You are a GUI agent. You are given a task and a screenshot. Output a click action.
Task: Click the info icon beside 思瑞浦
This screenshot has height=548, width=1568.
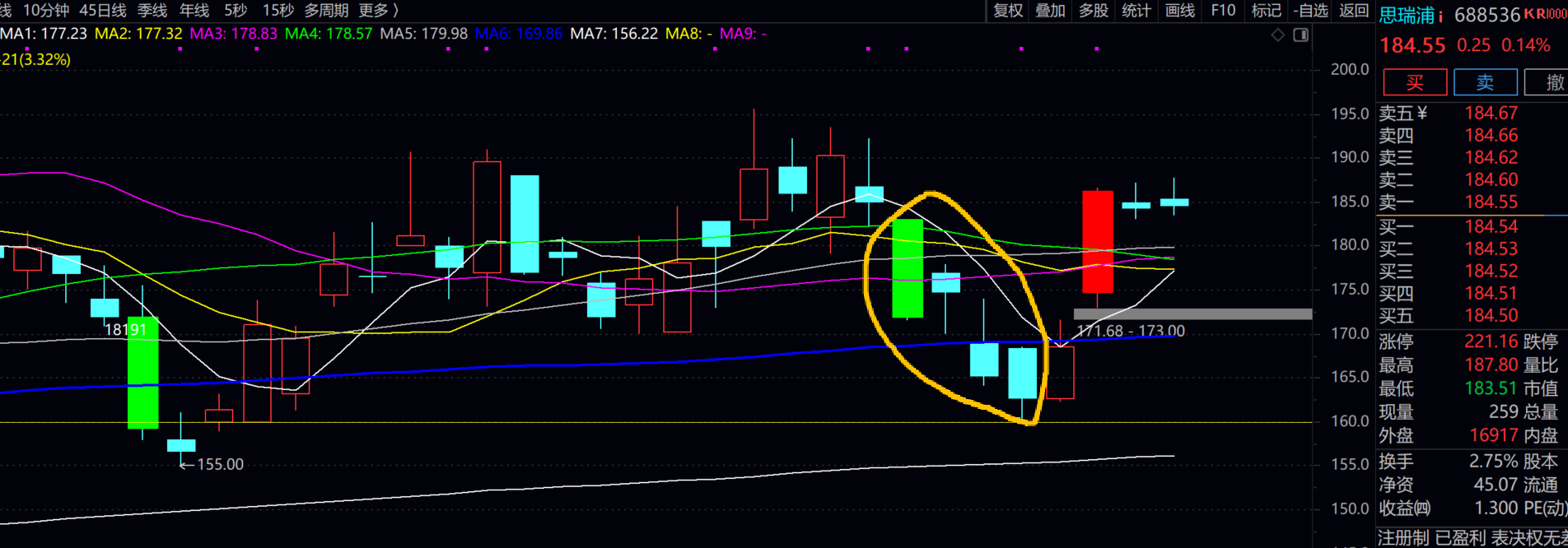pos(1441,16)
